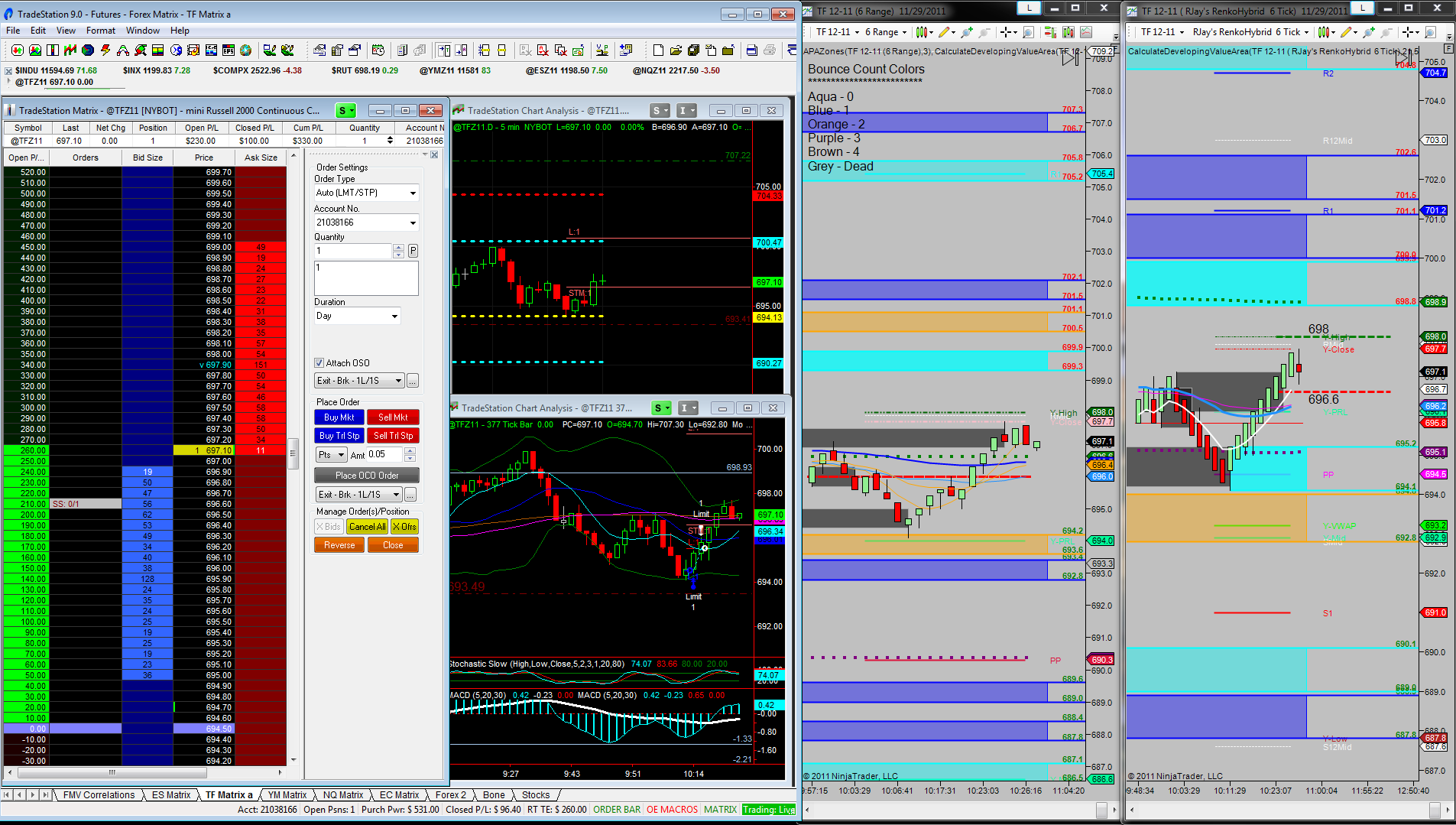Select the crosshair cursor in the 6 Range chart
Image resolution: width=1456 pixels, height=825 pixels.
click(x=1009, y=32)
